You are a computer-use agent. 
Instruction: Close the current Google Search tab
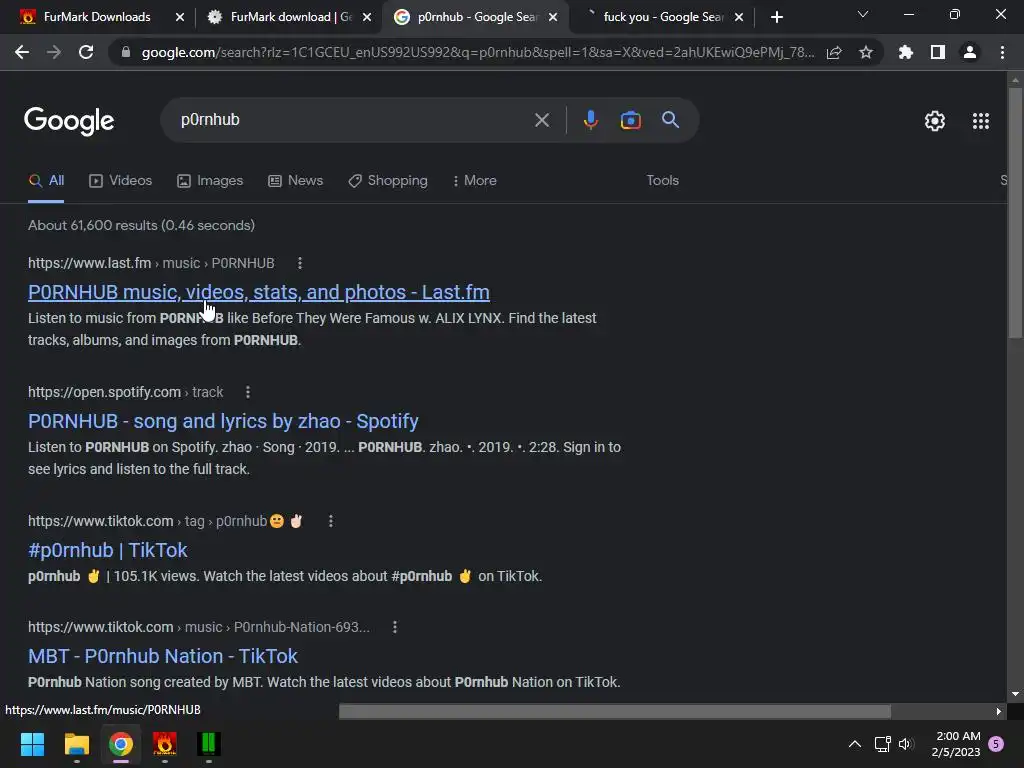552,17
